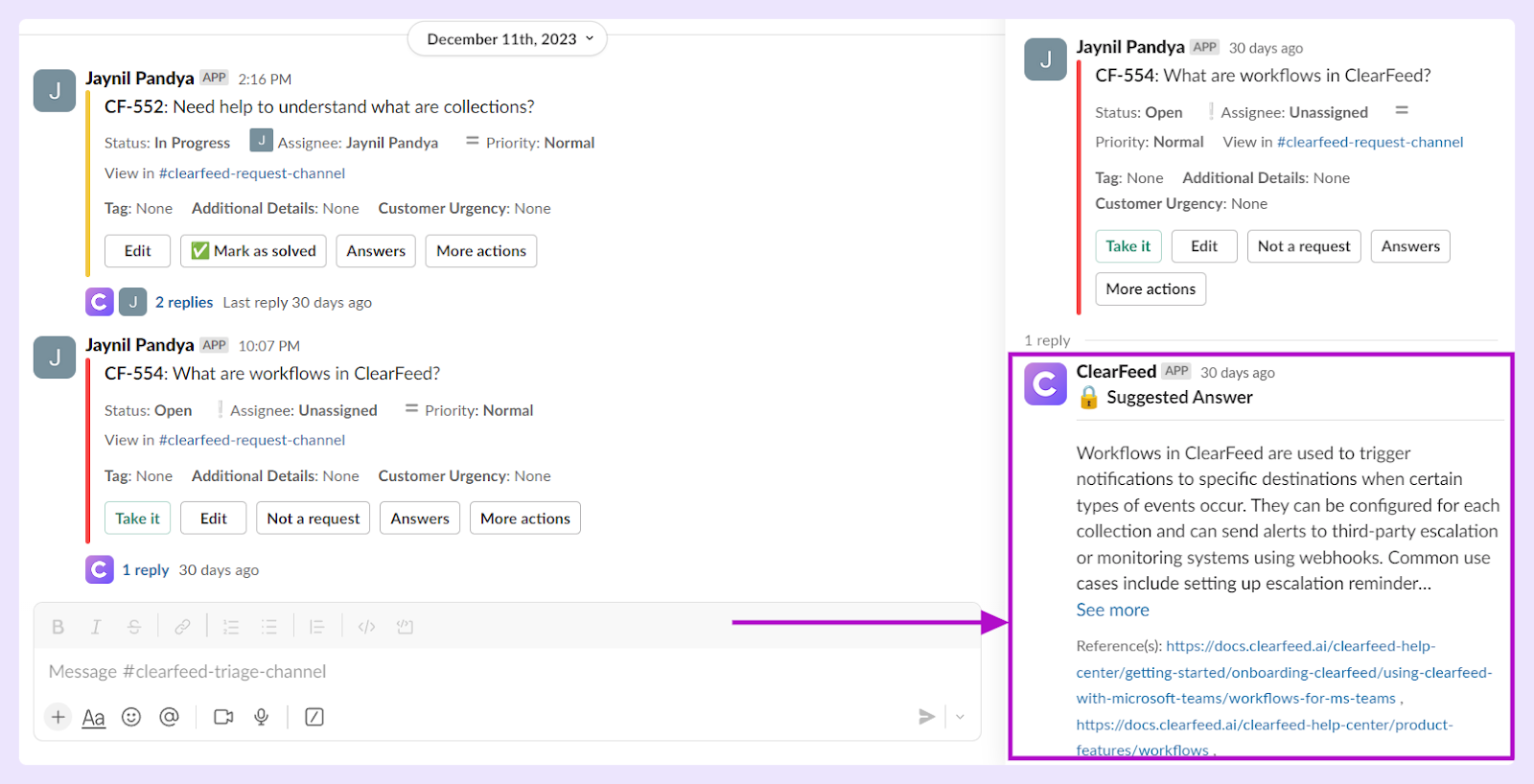Open the 2 replies thread
This screenshot has width=1534, height=784.
pyautogui.click(x=184, y=302)
